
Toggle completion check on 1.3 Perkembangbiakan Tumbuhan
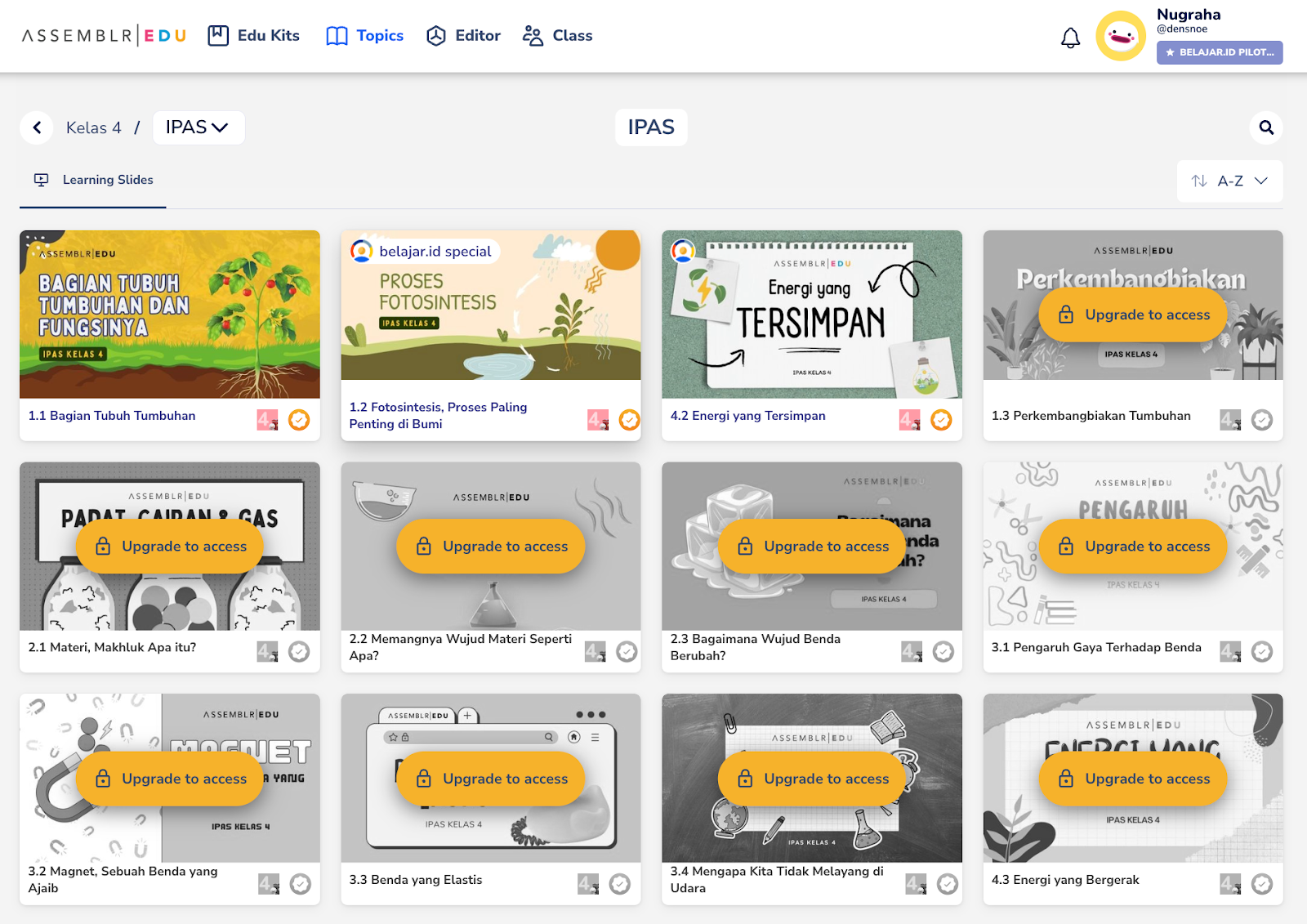click(x=1263, y=420)
